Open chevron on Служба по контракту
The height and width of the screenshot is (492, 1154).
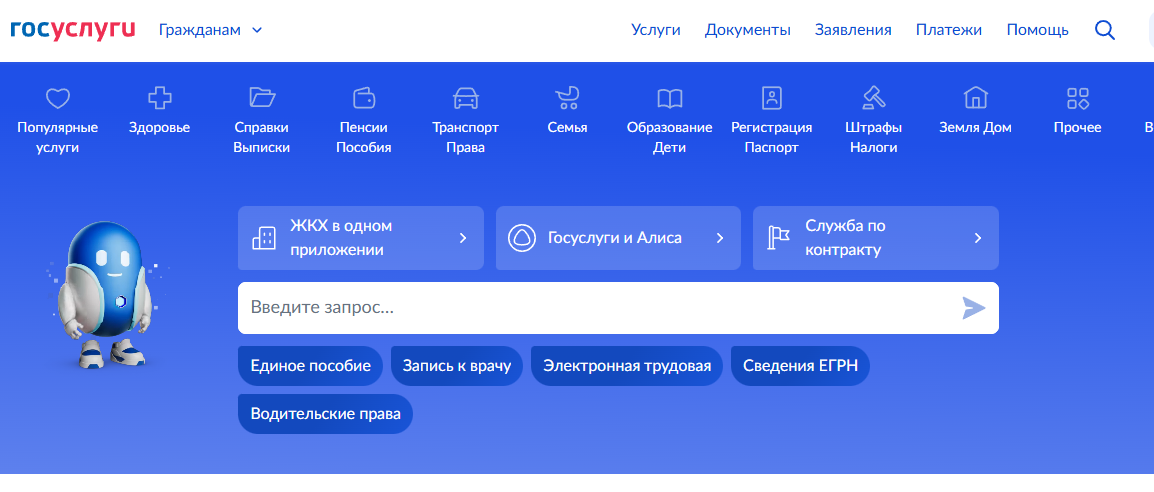pyautogui.click(x=978, y=238)
